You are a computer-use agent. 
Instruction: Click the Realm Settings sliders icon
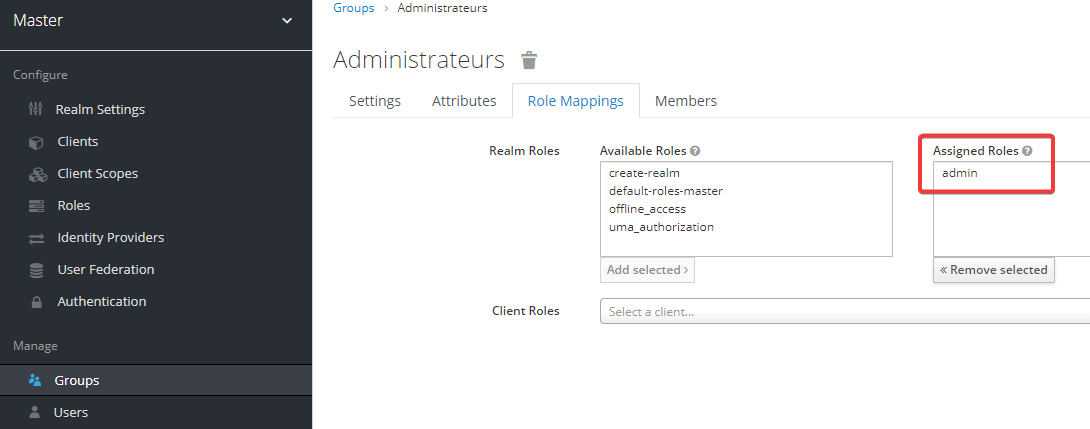36,109
